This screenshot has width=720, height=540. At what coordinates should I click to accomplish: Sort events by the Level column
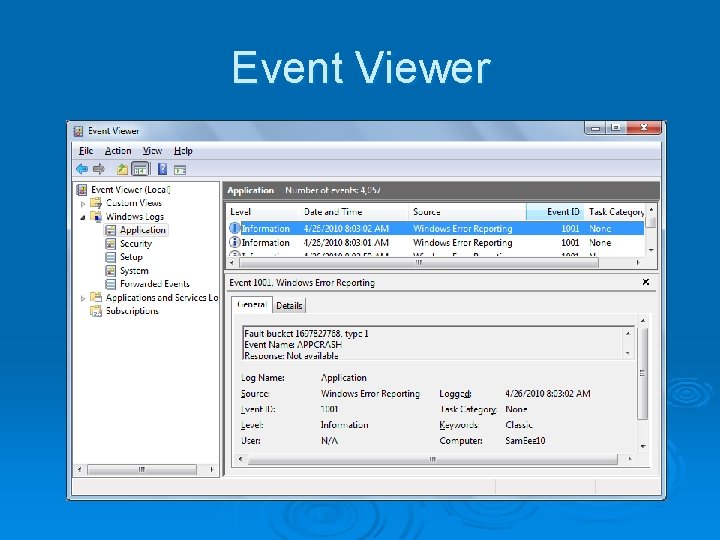263,212
